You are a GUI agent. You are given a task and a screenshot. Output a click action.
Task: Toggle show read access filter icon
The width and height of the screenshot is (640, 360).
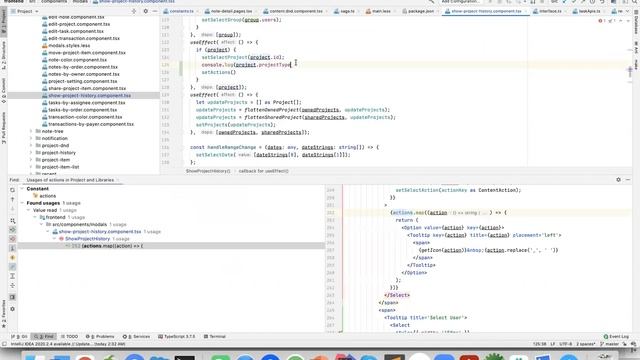(x=12, y=230)
